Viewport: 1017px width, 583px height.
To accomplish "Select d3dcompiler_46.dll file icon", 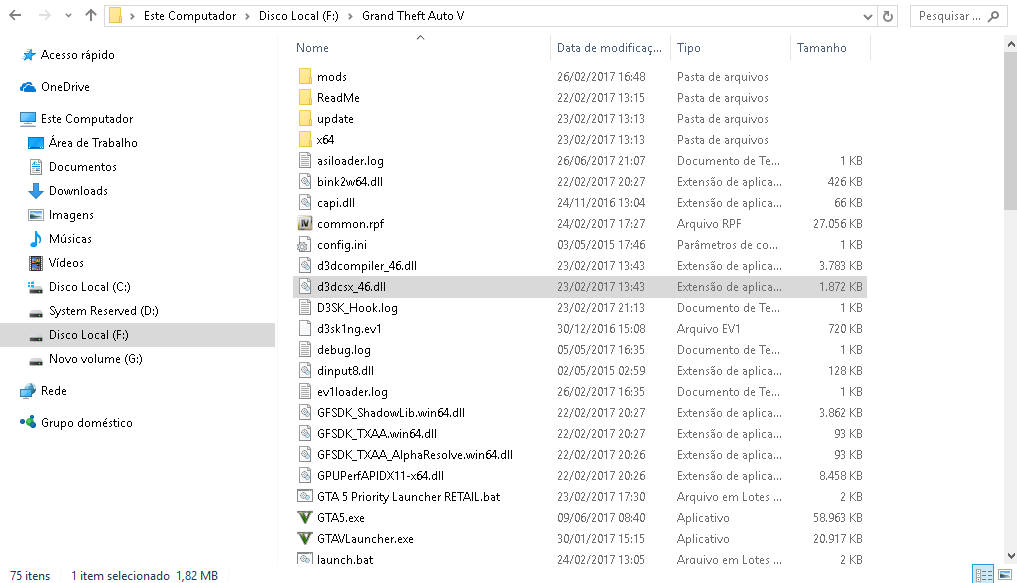I will [x=305, y=265].
